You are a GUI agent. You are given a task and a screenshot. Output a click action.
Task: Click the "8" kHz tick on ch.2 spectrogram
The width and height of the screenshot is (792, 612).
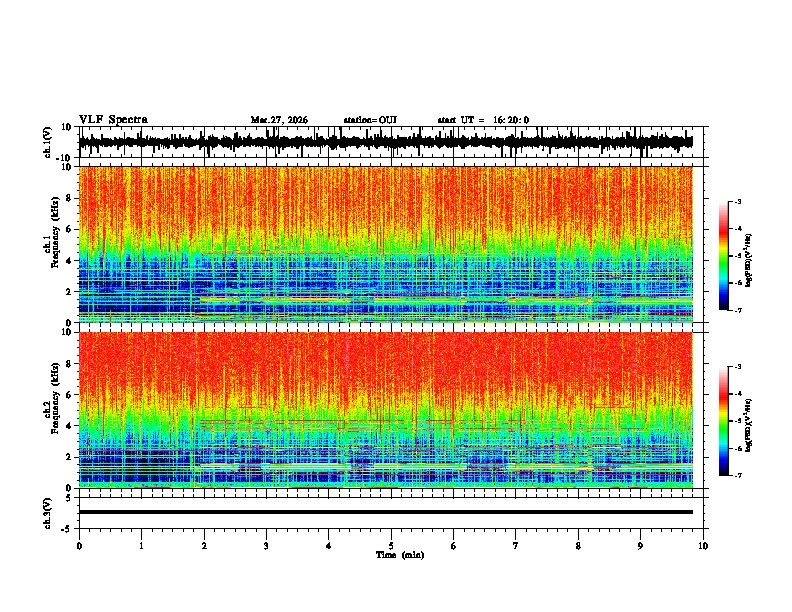click(69, 364)
